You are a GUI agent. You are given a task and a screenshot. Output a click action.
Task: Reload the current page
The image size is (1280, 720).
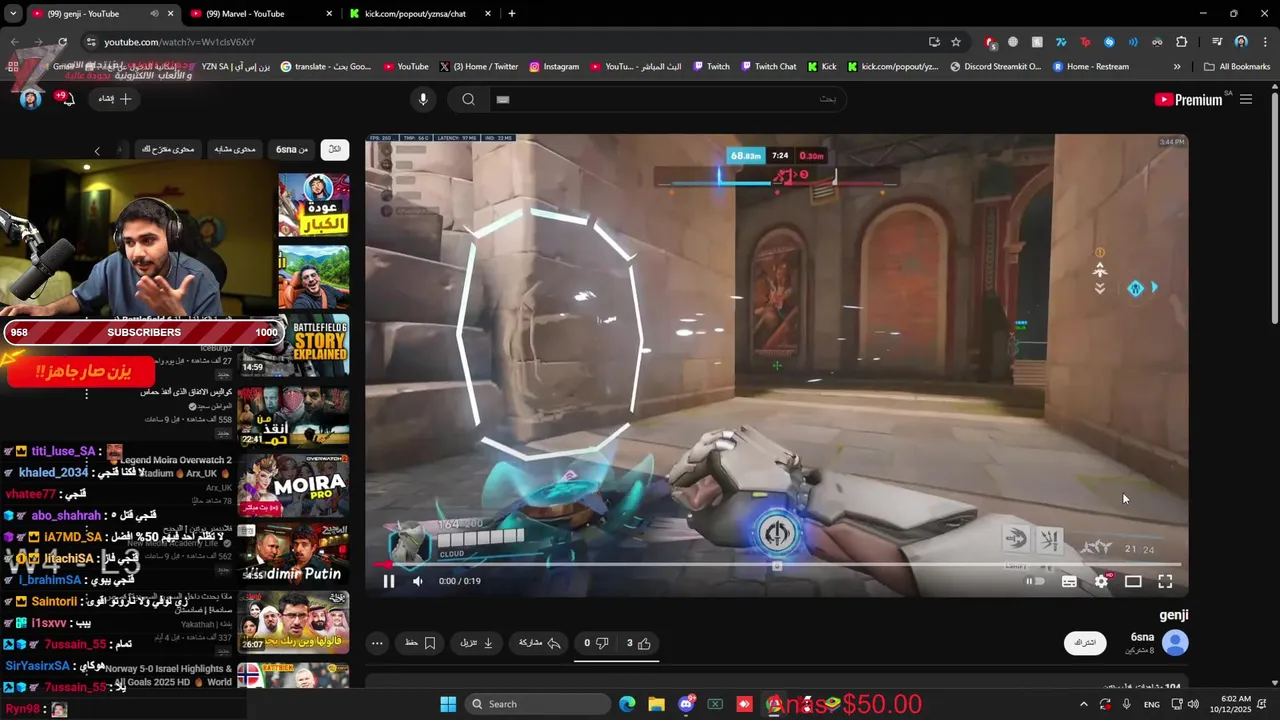tap(62, 42)
